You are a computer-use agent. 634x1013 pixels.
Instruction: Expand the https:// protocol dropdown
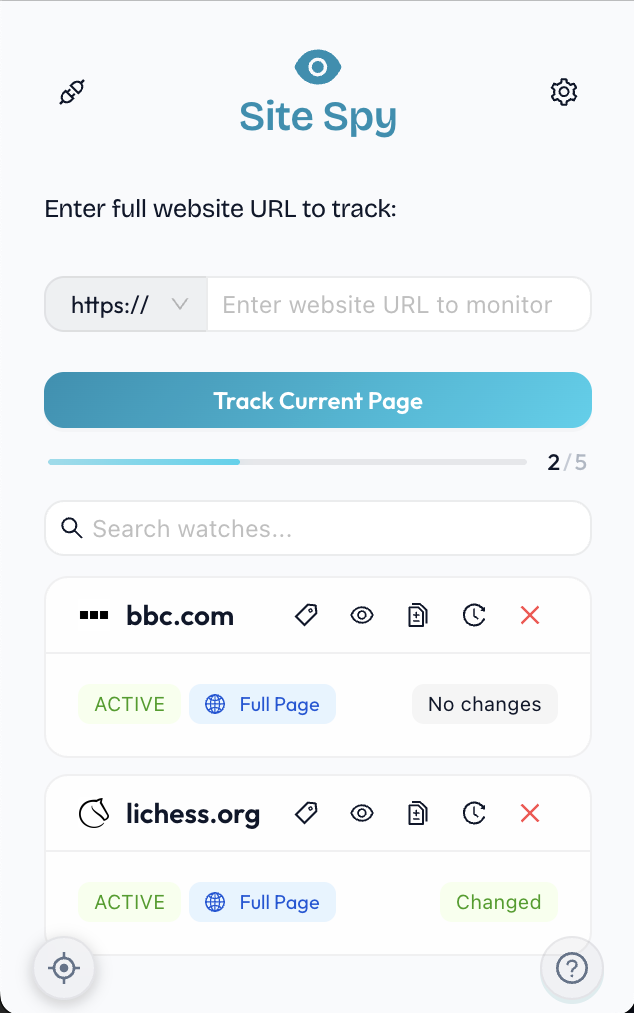tap(127, 304)
